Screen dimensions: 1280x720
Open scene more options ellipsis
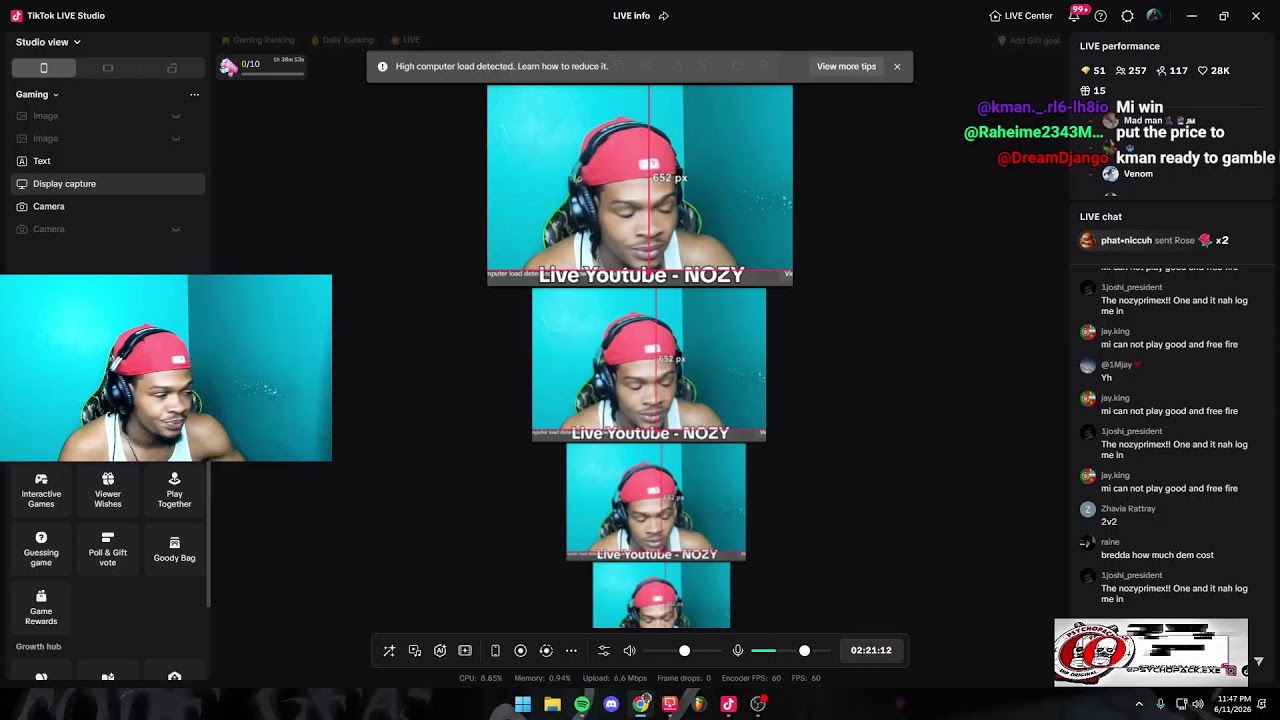(x=194, y=94)
